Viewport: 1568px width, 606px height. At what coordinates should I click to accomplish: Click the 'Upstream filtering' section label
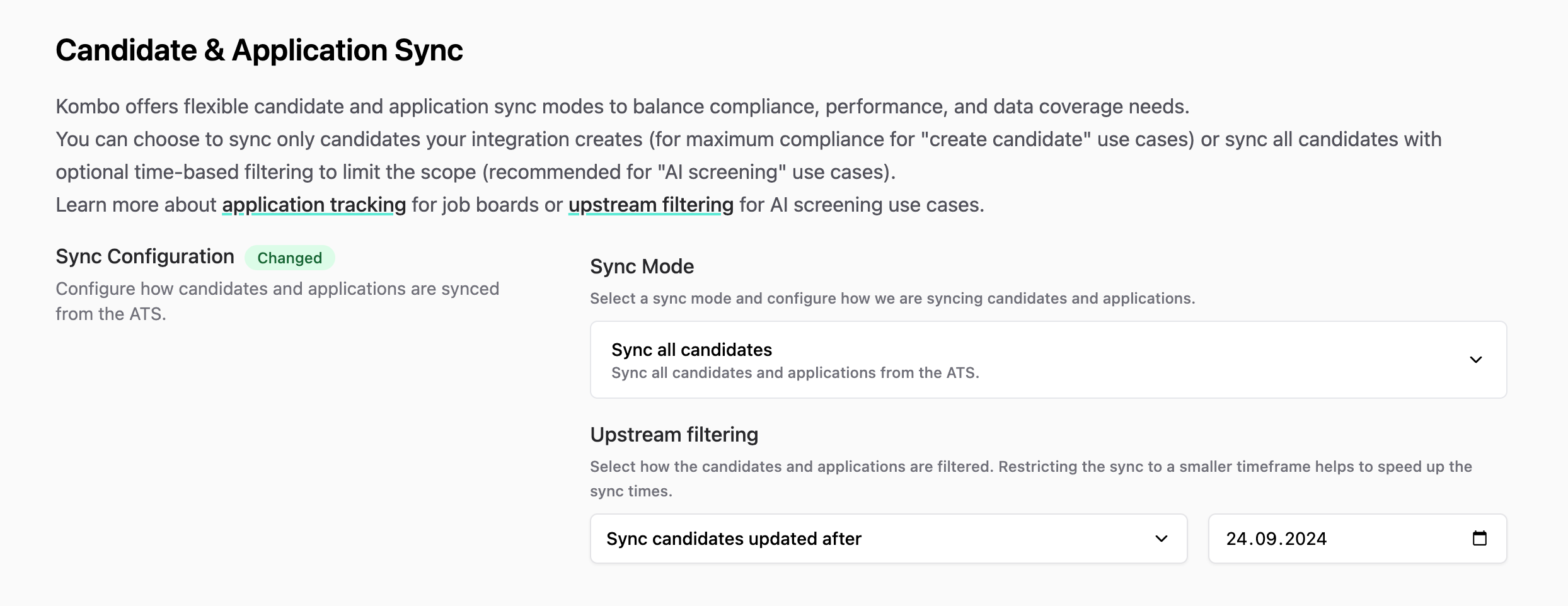pos(674,435)
